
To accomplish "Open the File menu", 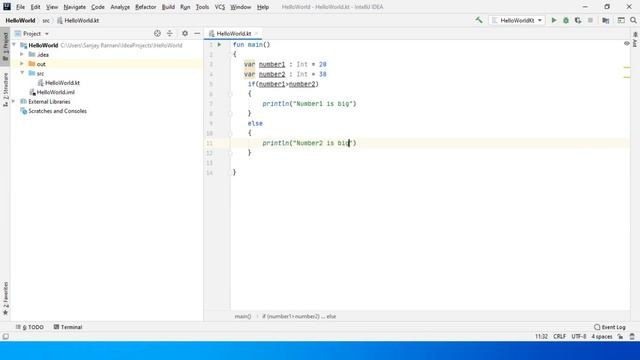I will point(20,7).
